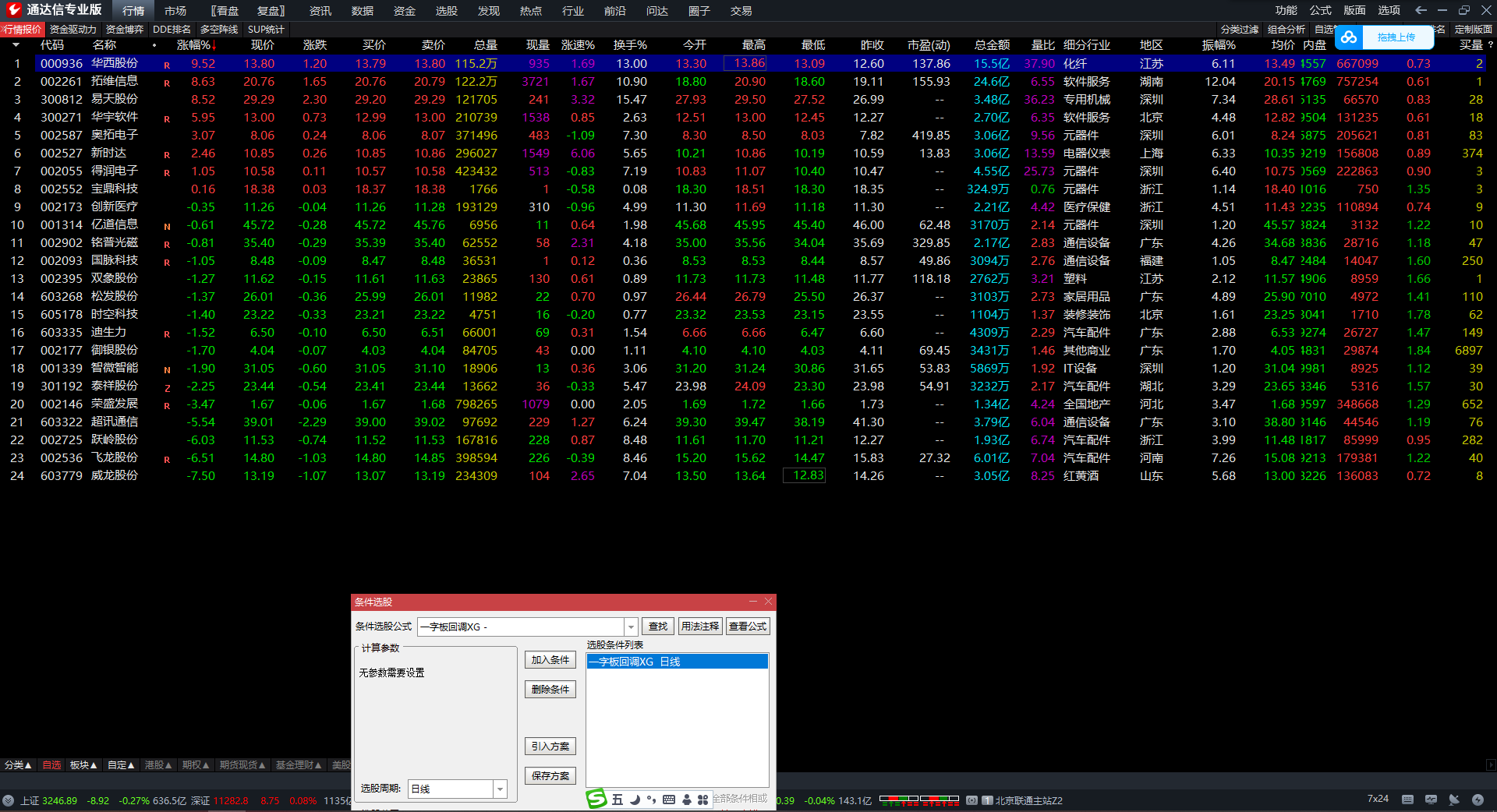Click the 查看公式 button
Viewport: 1497px width, 812px height.
[x=748, y=627]
